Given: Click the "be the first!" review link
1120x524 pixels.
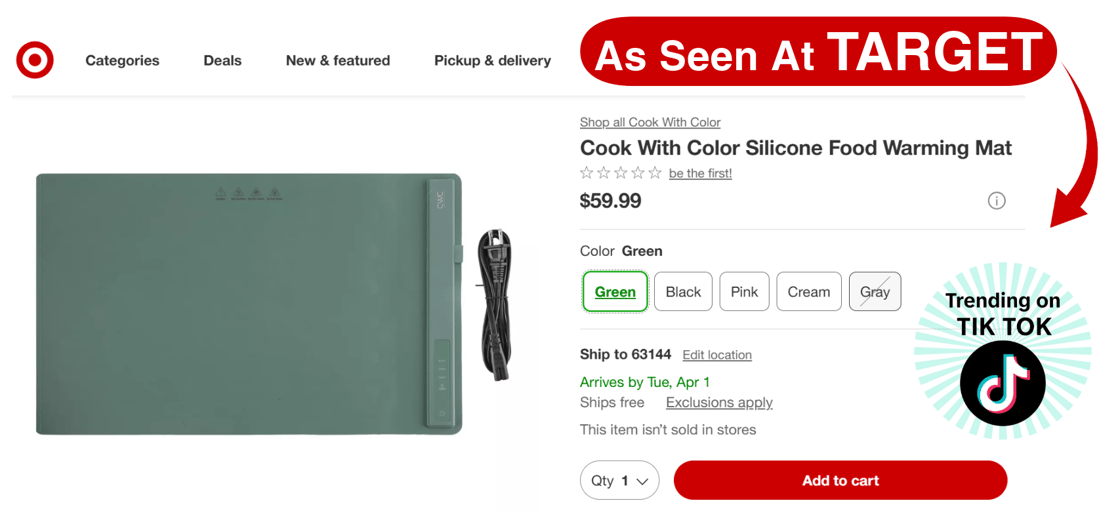Looking at the screenshot, I should point(700,173).
